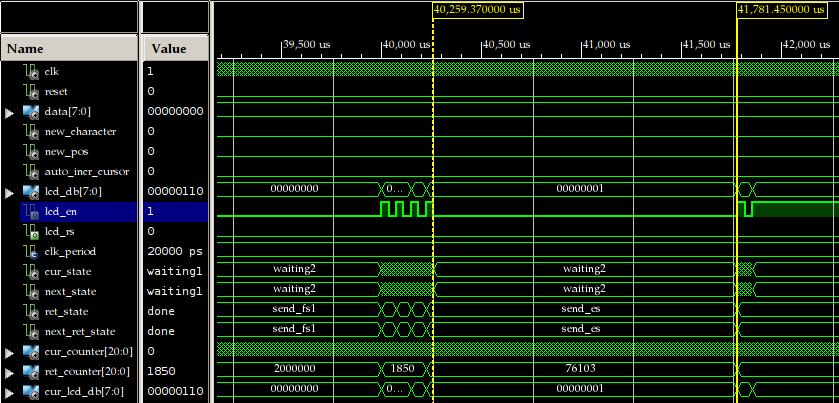Expand the data[7:0] bus

10,112
